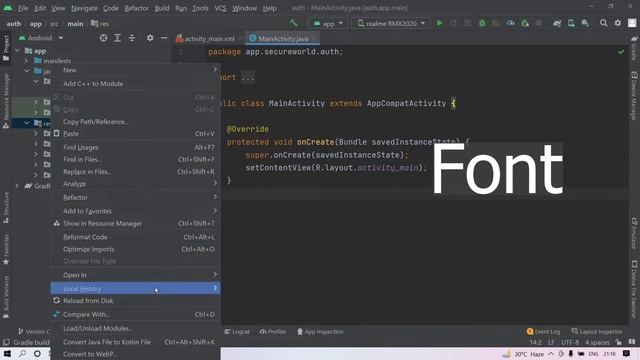Click the account avatar icon in the toolbar
640x360 pixels.
(632, 23)
